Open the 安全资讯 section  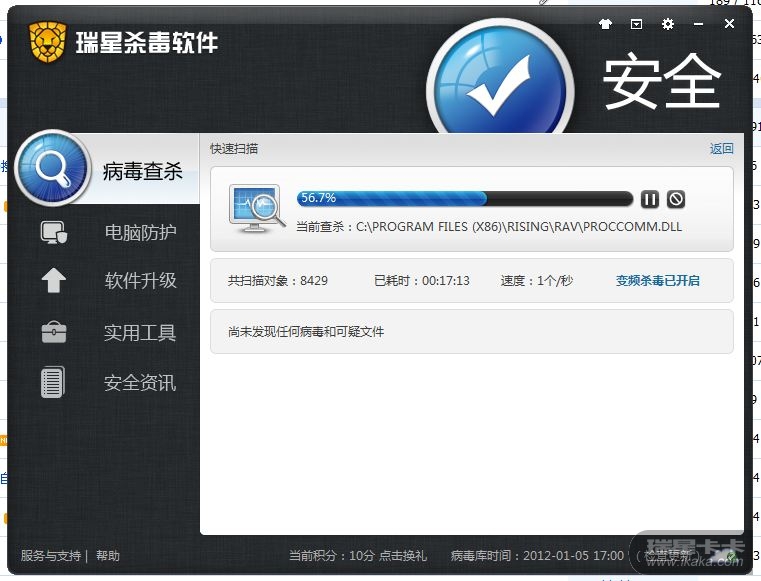pyautogui.click(x=140, y=383)
